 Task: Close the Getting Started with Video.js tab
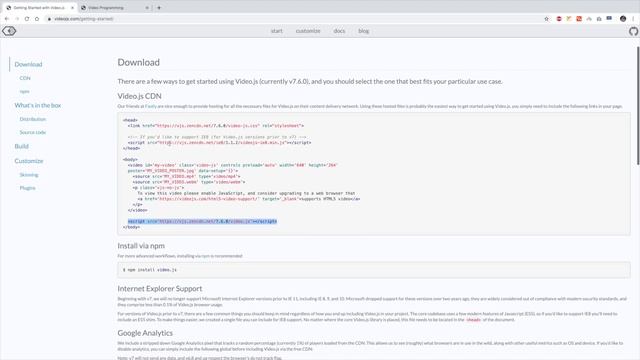point(72,8)
